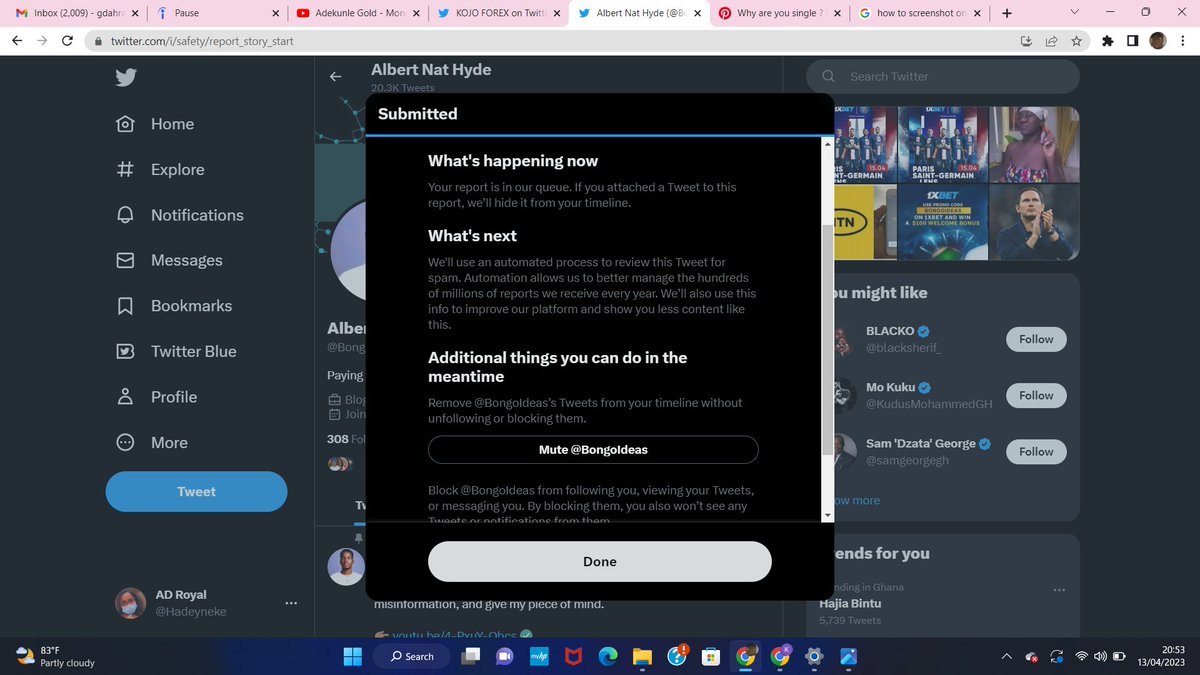Image resolution: width=1200 pixels, height=675 pixels.
Task: Click the install app icon in address bar
Action: pos(1026,41)
